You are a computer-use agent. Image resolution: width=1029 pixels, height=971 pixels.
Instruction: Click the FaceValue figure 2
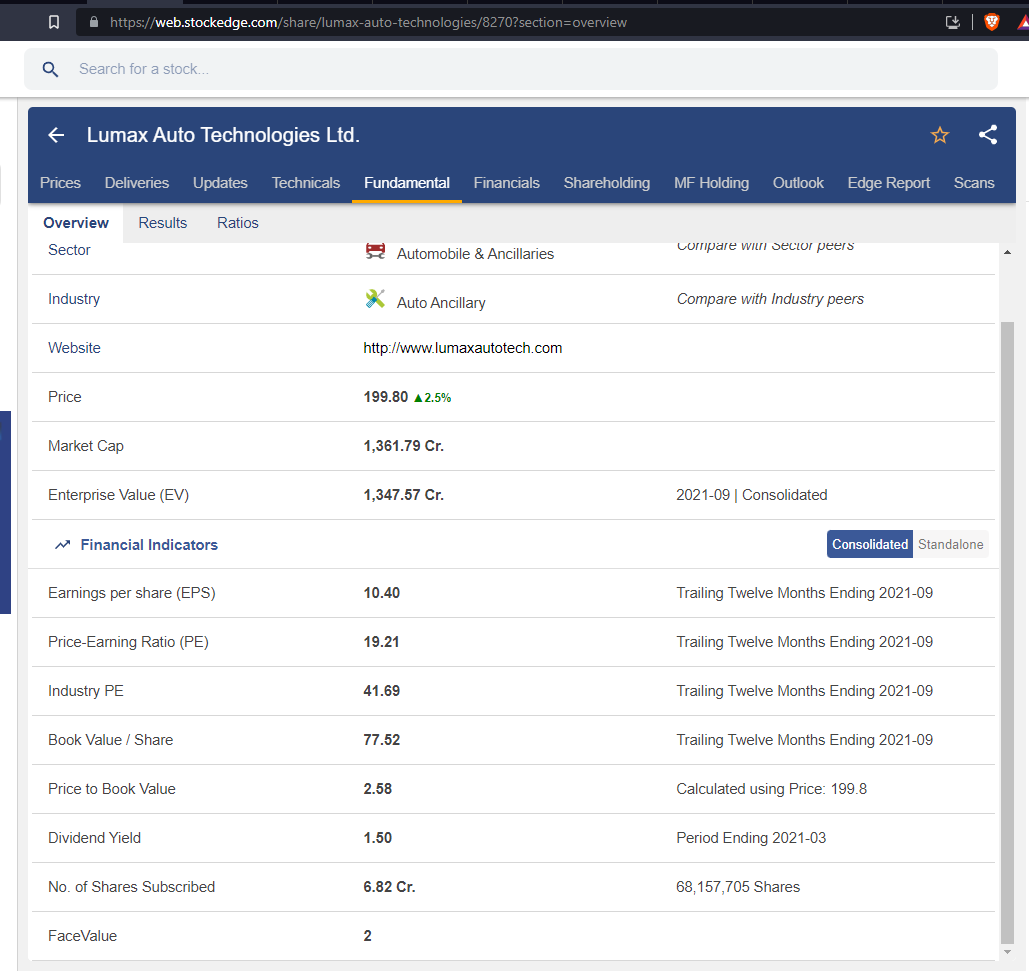pos(368,936)
